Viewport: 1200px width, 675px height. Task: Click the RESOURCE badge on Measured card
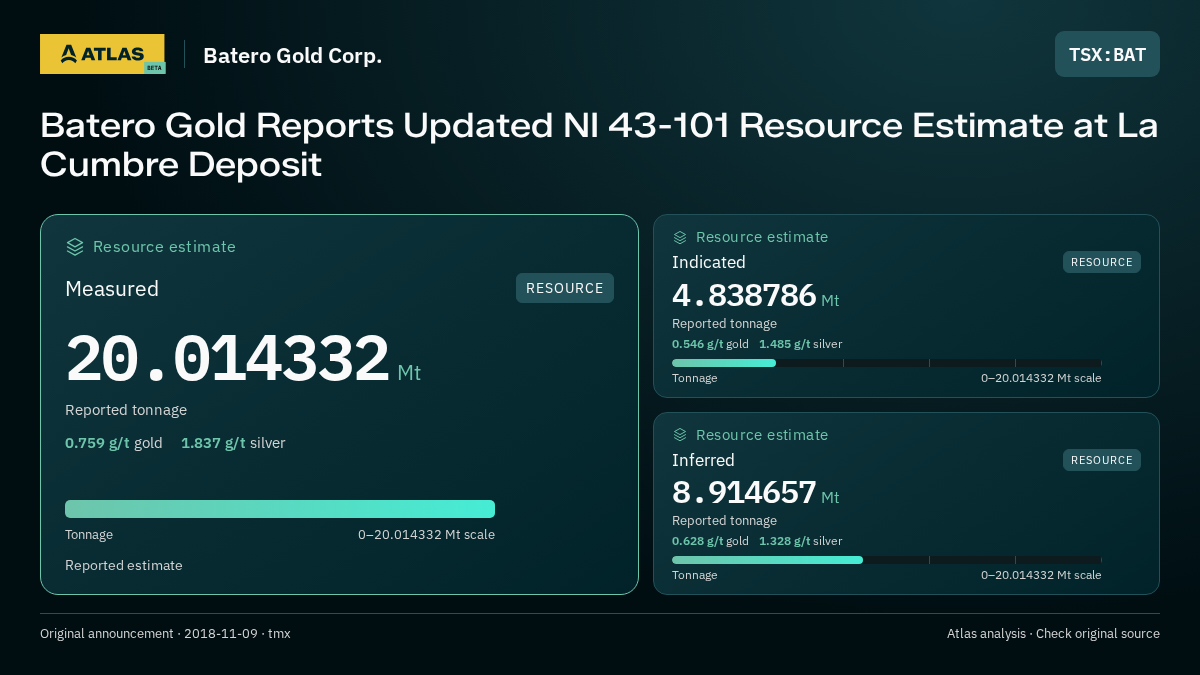pos(565,288)
